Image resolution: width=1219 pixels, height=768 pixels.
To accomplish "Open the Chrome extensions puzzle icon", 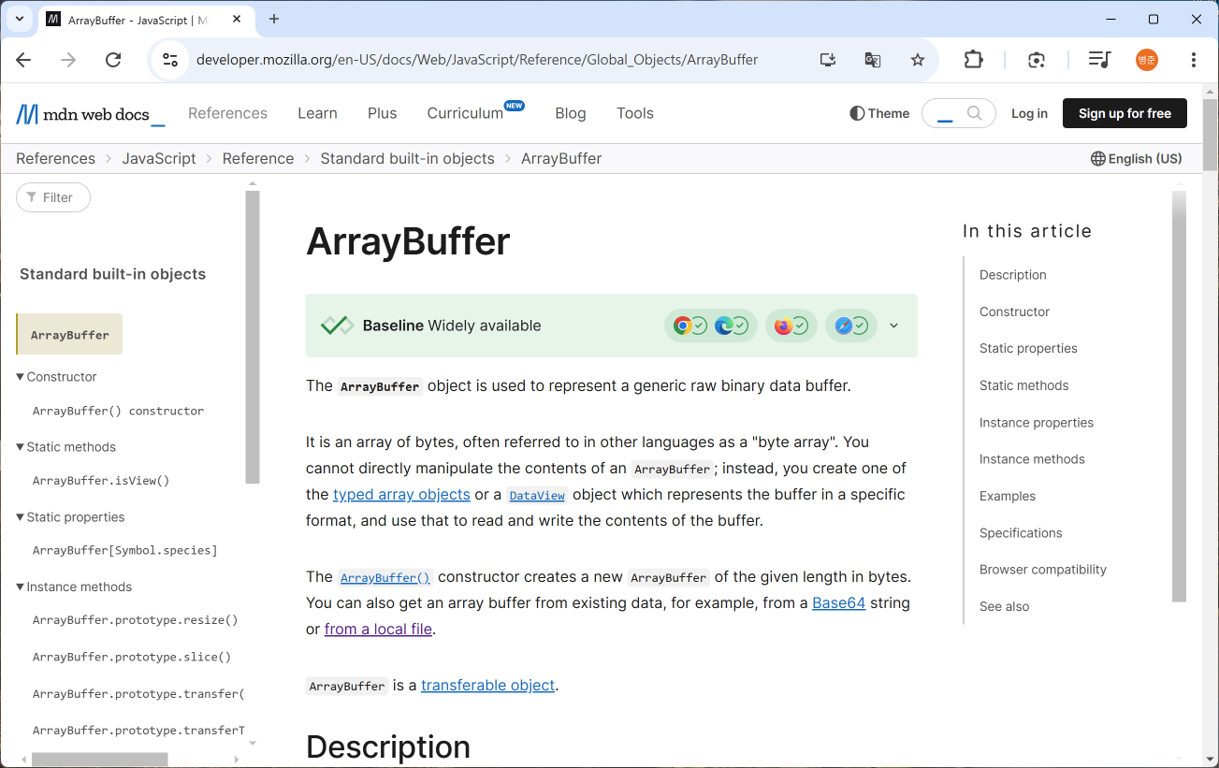I will point(973,60).
